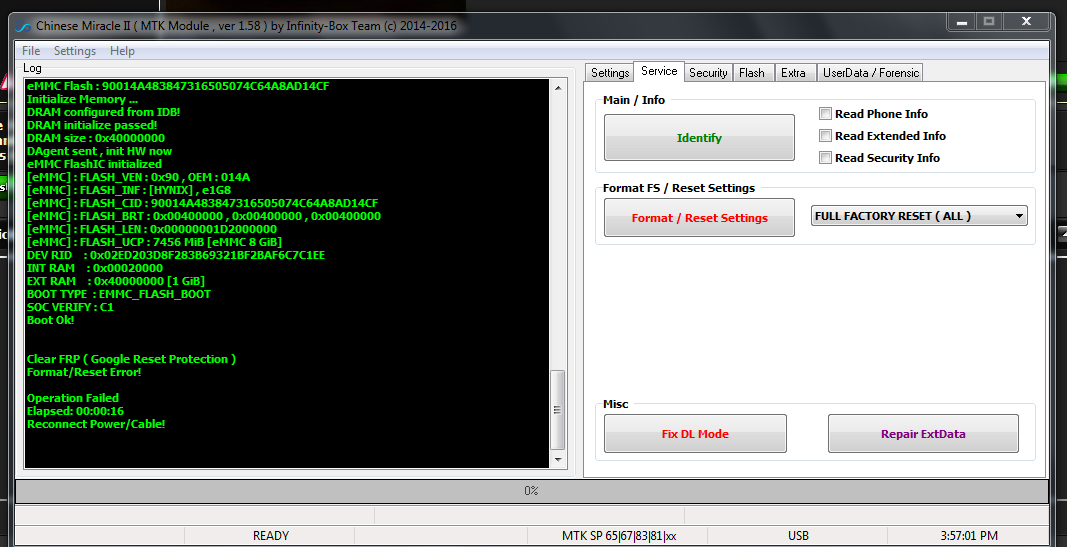Click the 'INT RAM : 0x00020000' log line
The image size is (1067, 547).
(95, 268)
